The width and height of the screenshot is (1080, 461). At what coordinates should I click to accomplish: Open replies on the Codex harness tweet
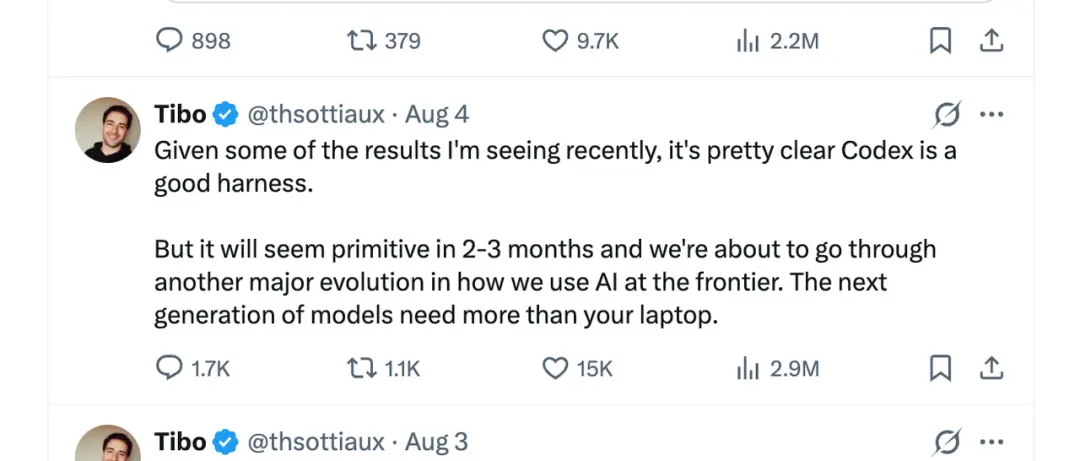coord(193,369)
